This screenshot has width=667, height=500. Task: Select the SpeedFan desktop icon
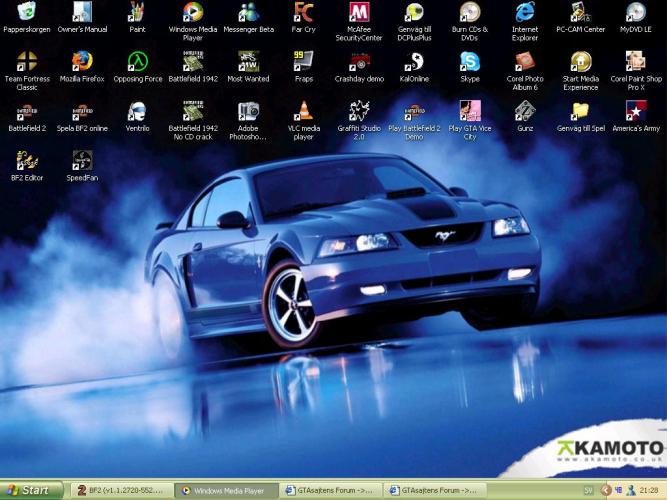pos(82,160)
